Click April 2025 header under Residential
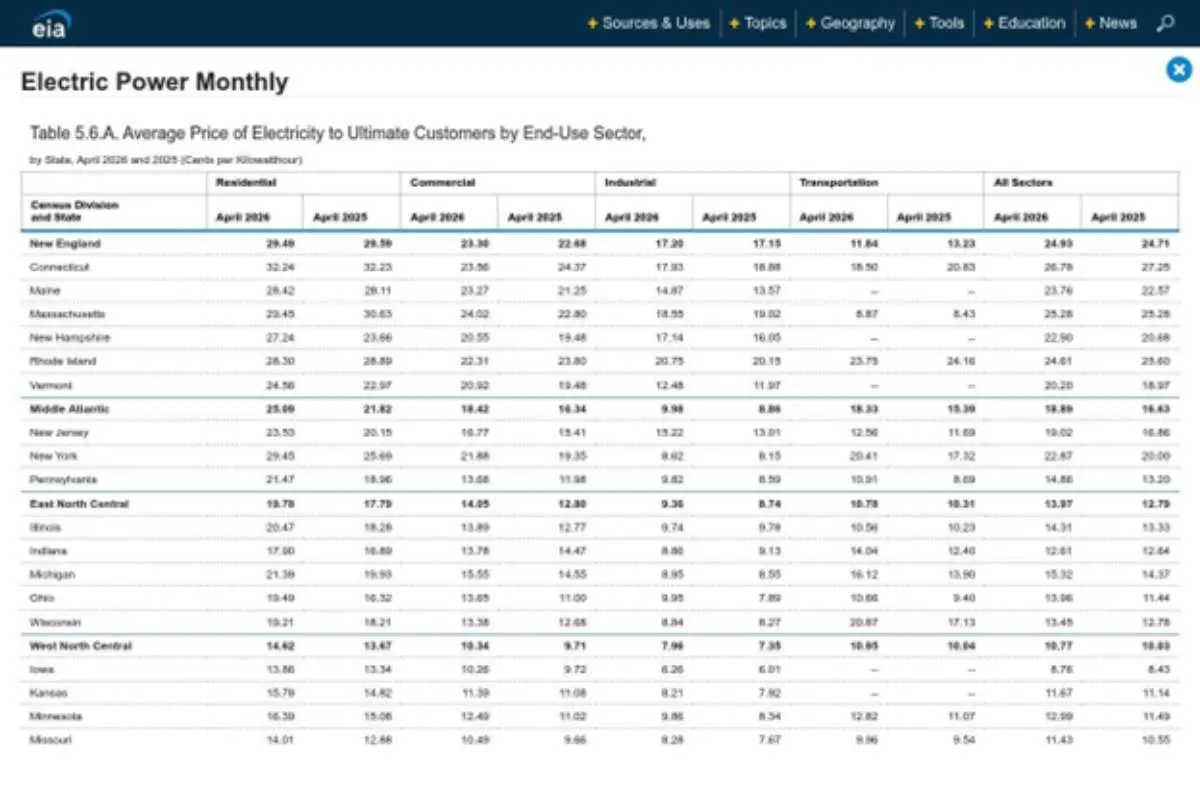This screenshot has width=1200, height=800. point(340,217)
